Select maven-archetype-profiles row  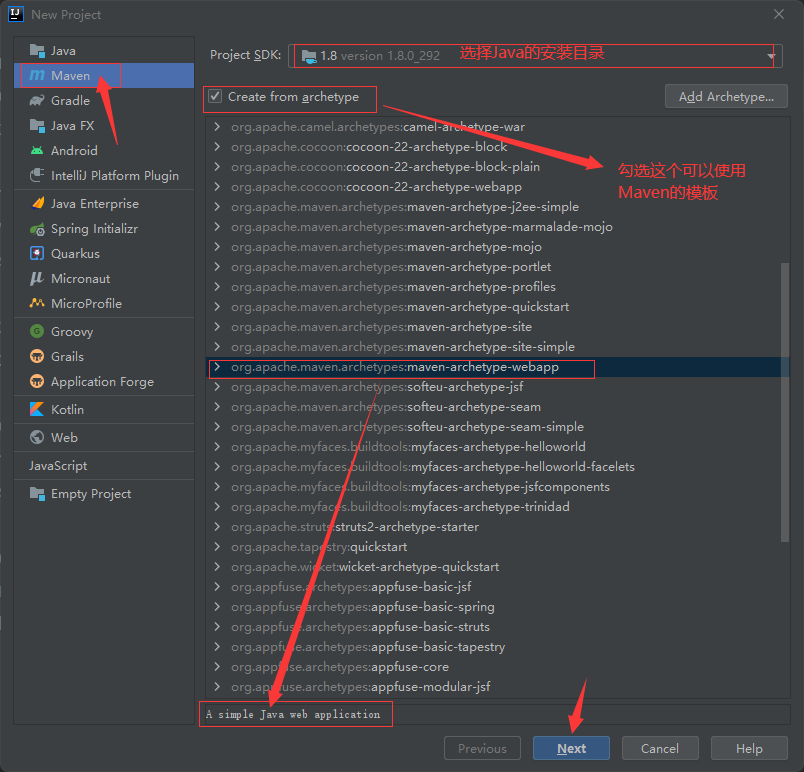point(497,287)
